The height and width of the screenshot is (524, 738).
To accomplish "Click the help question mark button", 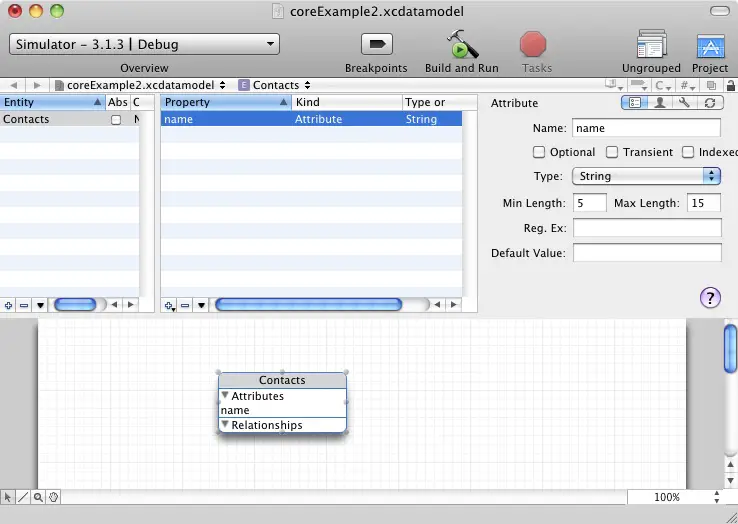I will [x=710, y=297].
